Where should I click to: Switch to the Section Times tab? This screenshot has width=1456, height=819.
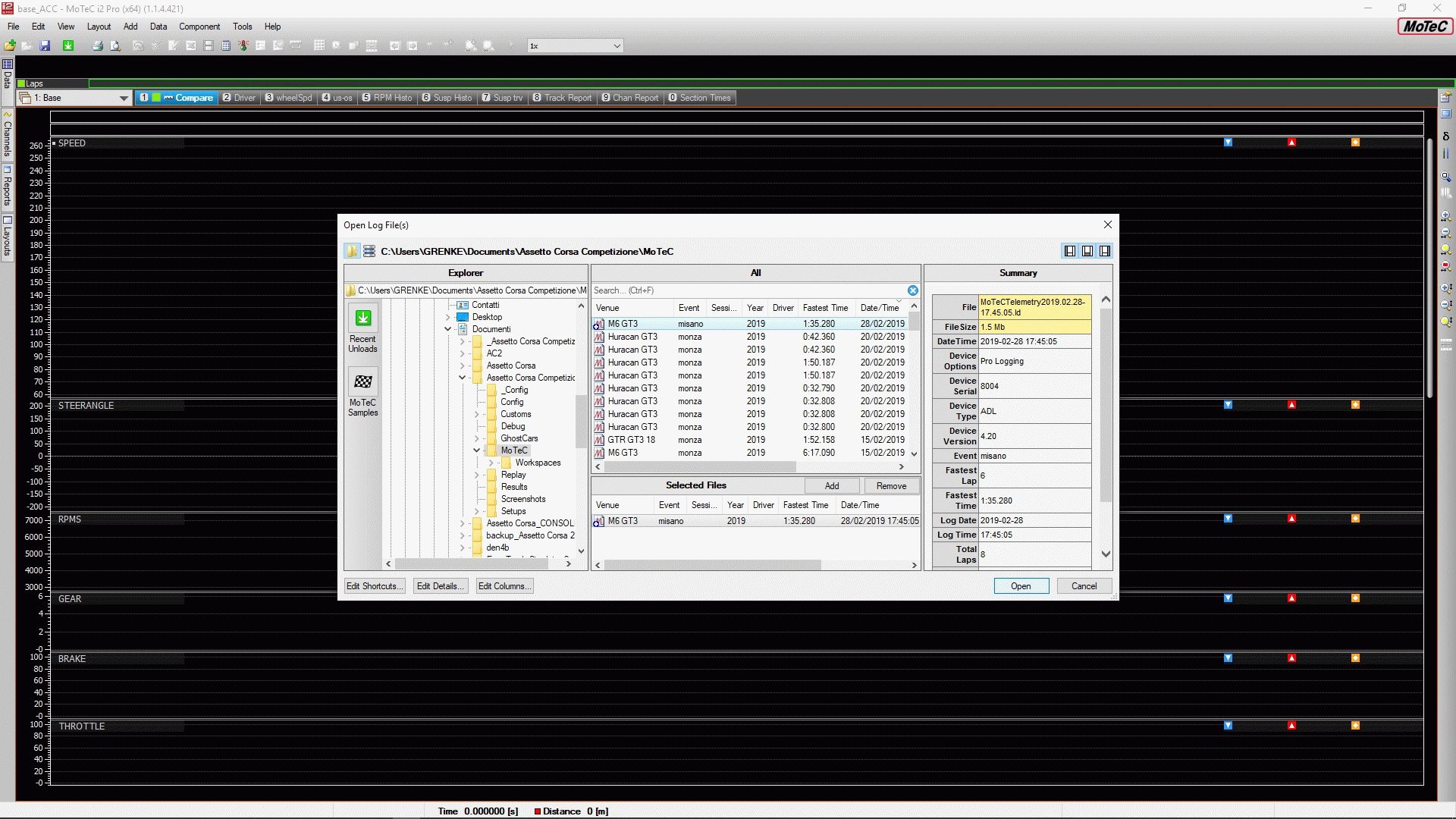point(699,98)
